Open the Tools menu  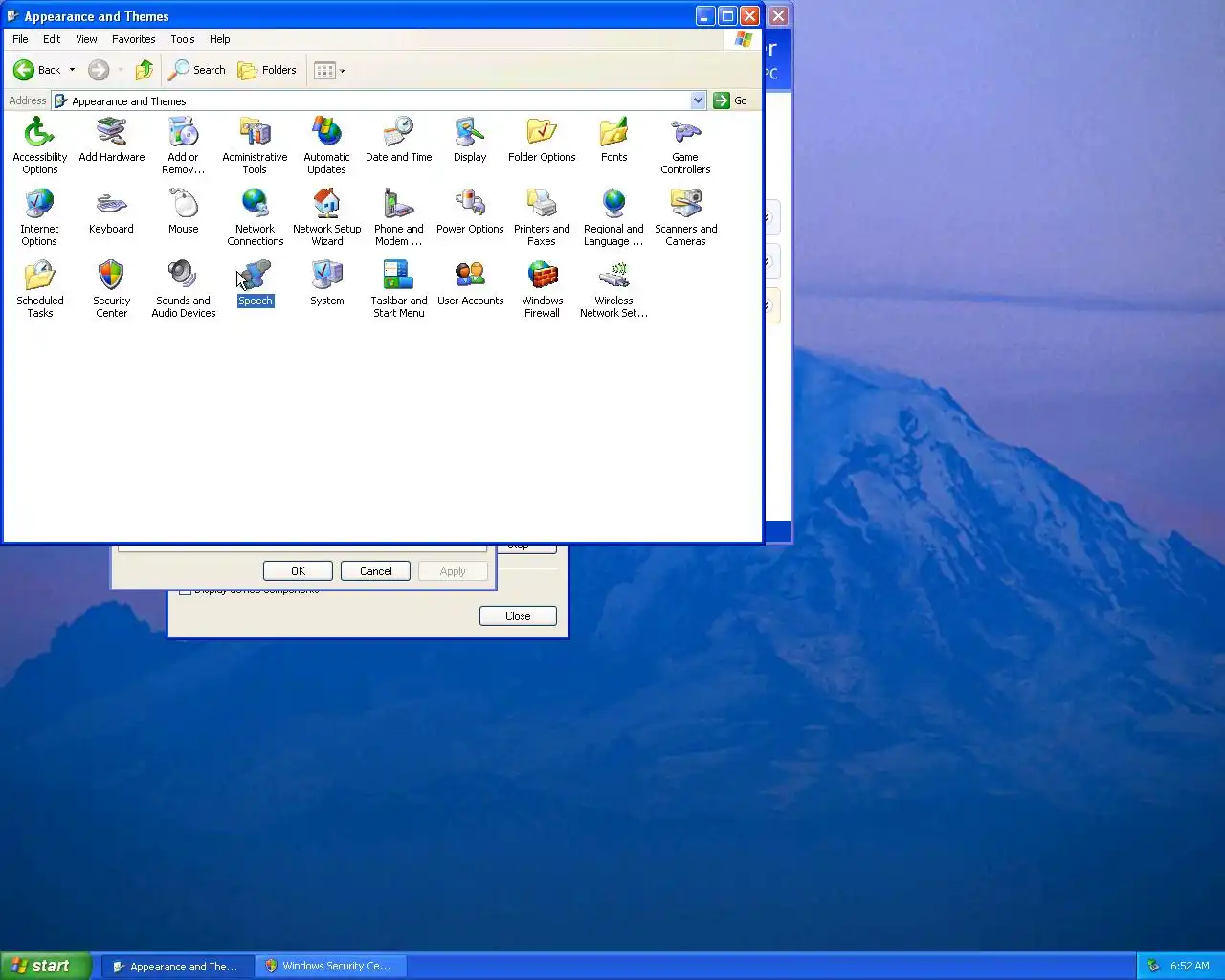(182, 39)
